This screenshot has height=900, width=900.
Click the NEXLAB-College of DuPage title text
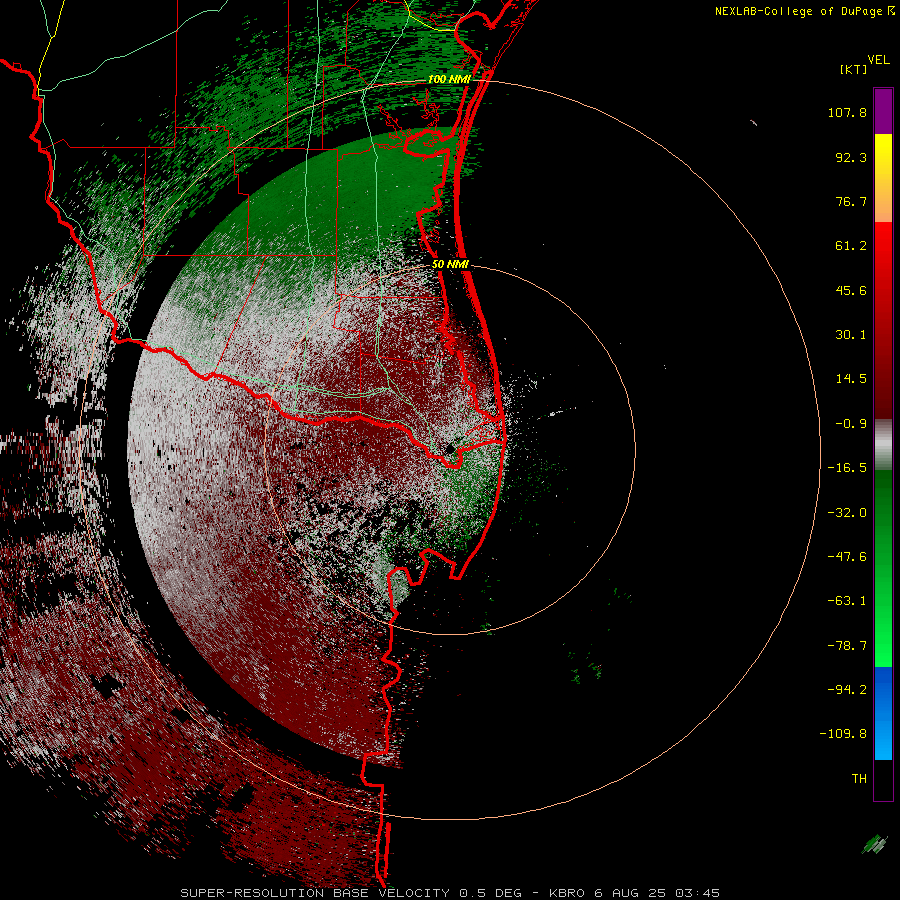tap(805, 11)
